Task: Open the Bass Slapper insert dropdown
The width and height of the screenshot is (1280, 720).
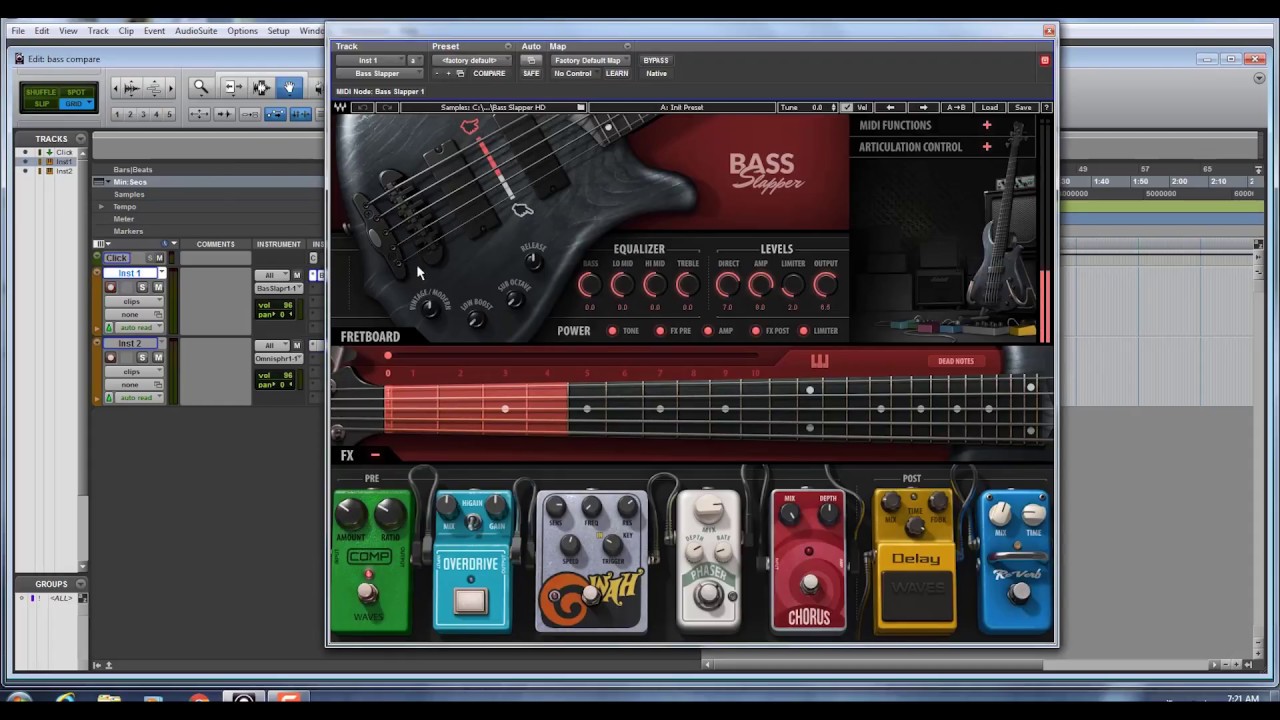Action: coord(380,73)
